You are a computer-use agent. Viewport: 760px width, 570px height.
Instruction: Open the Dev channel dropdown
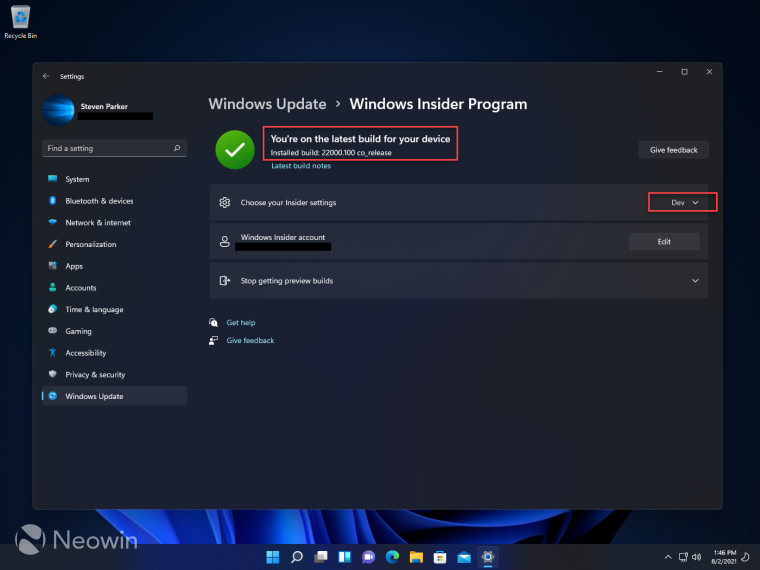[683, 203]
